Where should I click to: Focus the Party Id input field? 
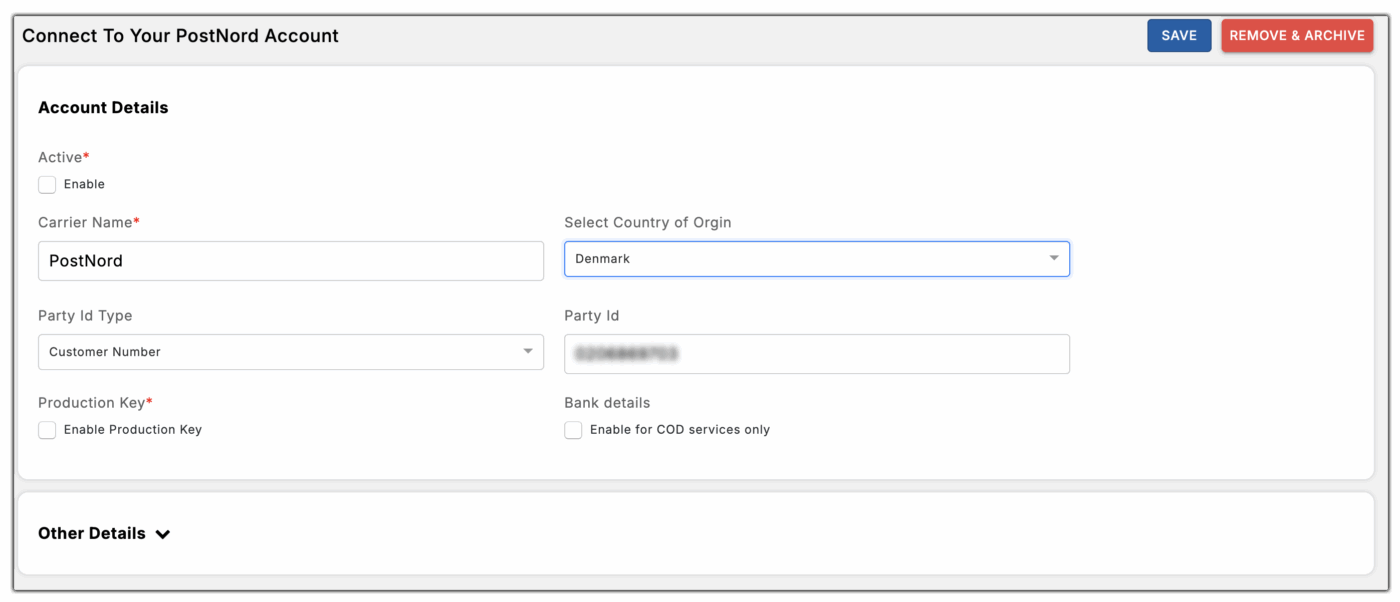[816, 354]
